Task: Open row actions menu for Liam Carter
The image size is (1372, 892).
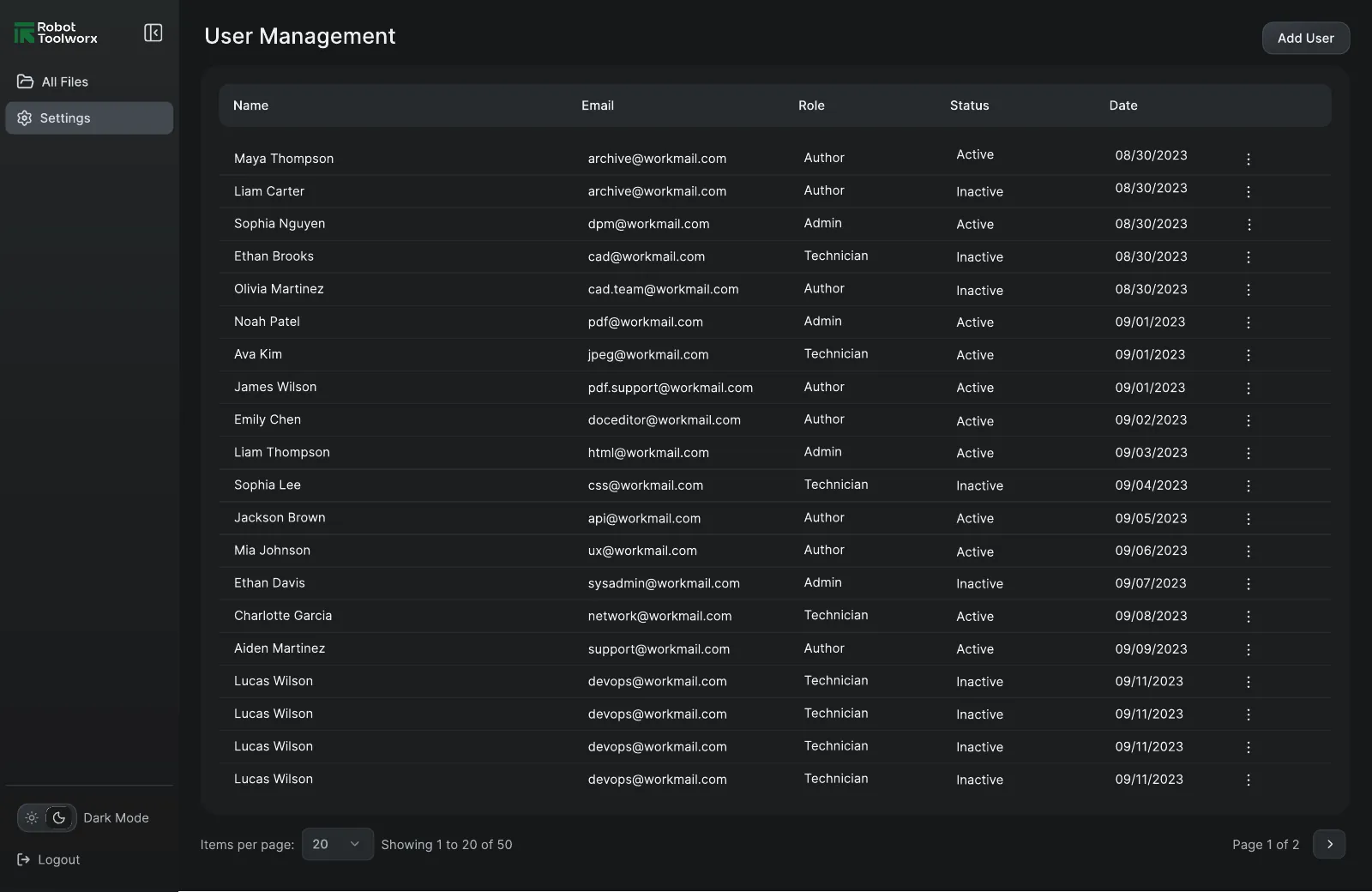Action: pyautogui.click(x=1249, y=191)
